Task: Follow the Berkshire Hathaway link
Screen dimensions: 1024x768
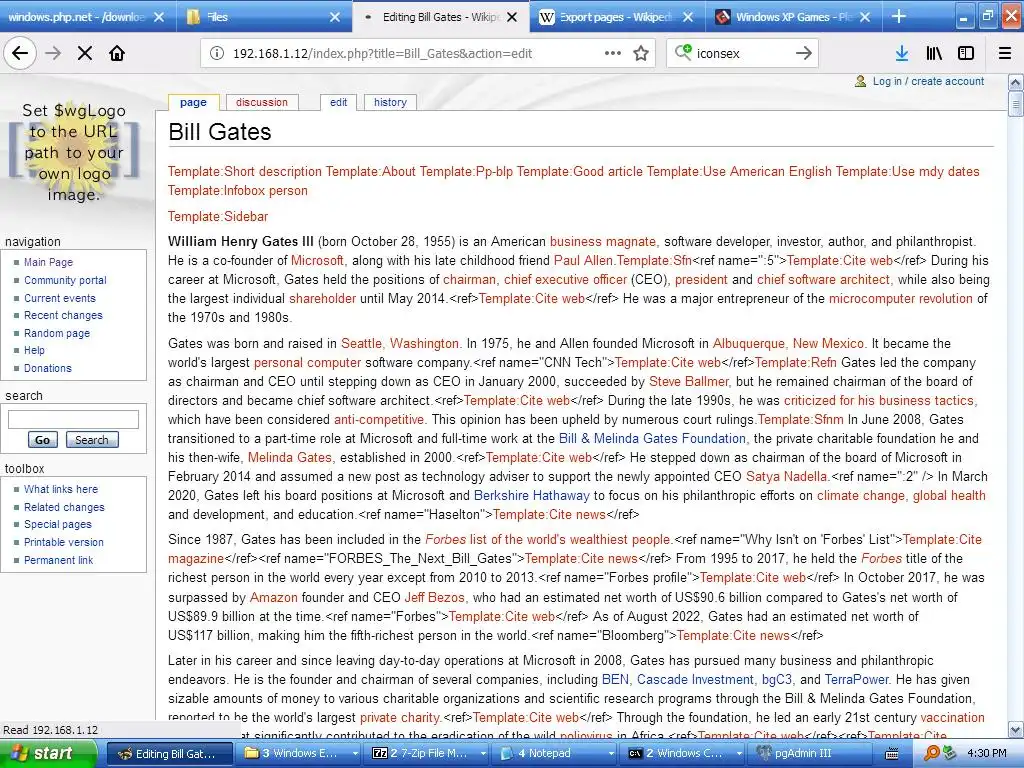Action: point(532,496)
